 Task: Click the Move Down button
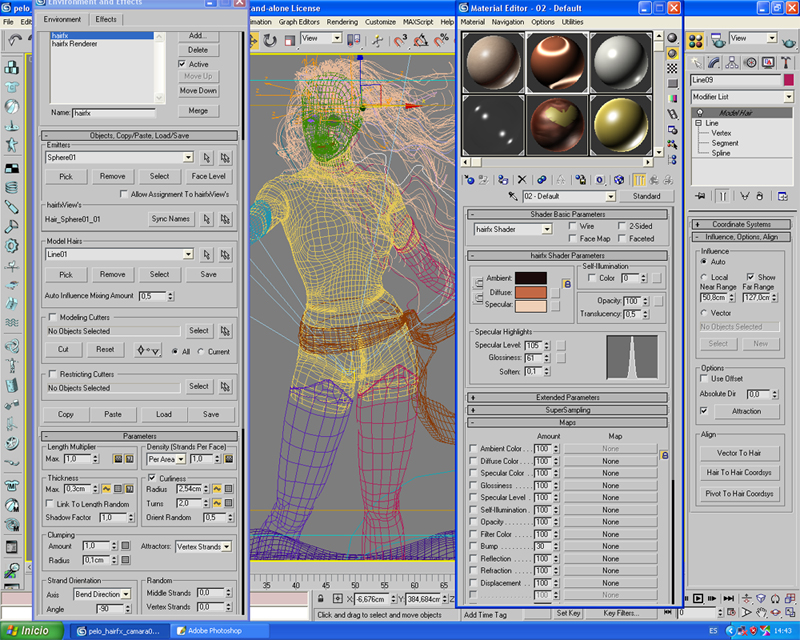point(198,90)
